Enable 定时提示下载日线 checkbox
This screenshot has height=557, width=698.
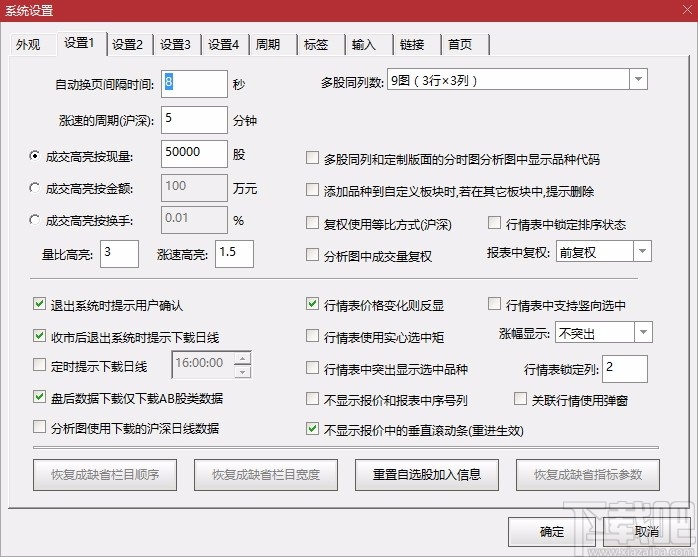click(39, 365)
